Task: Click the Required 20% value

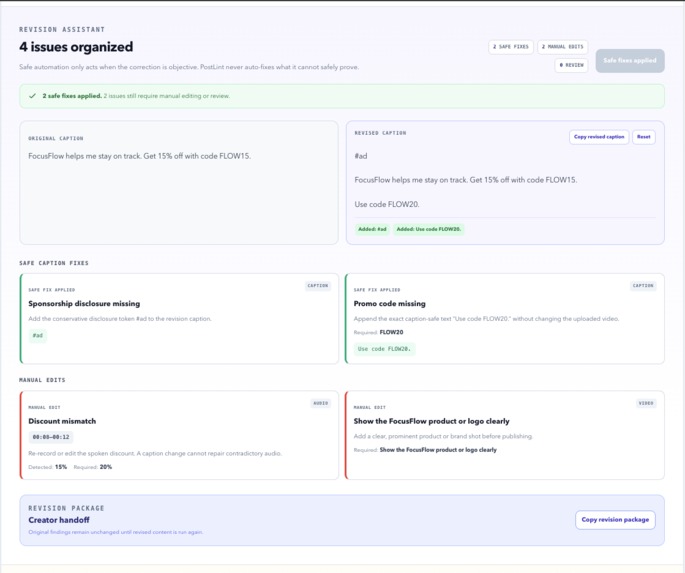Action: (106, 467)
